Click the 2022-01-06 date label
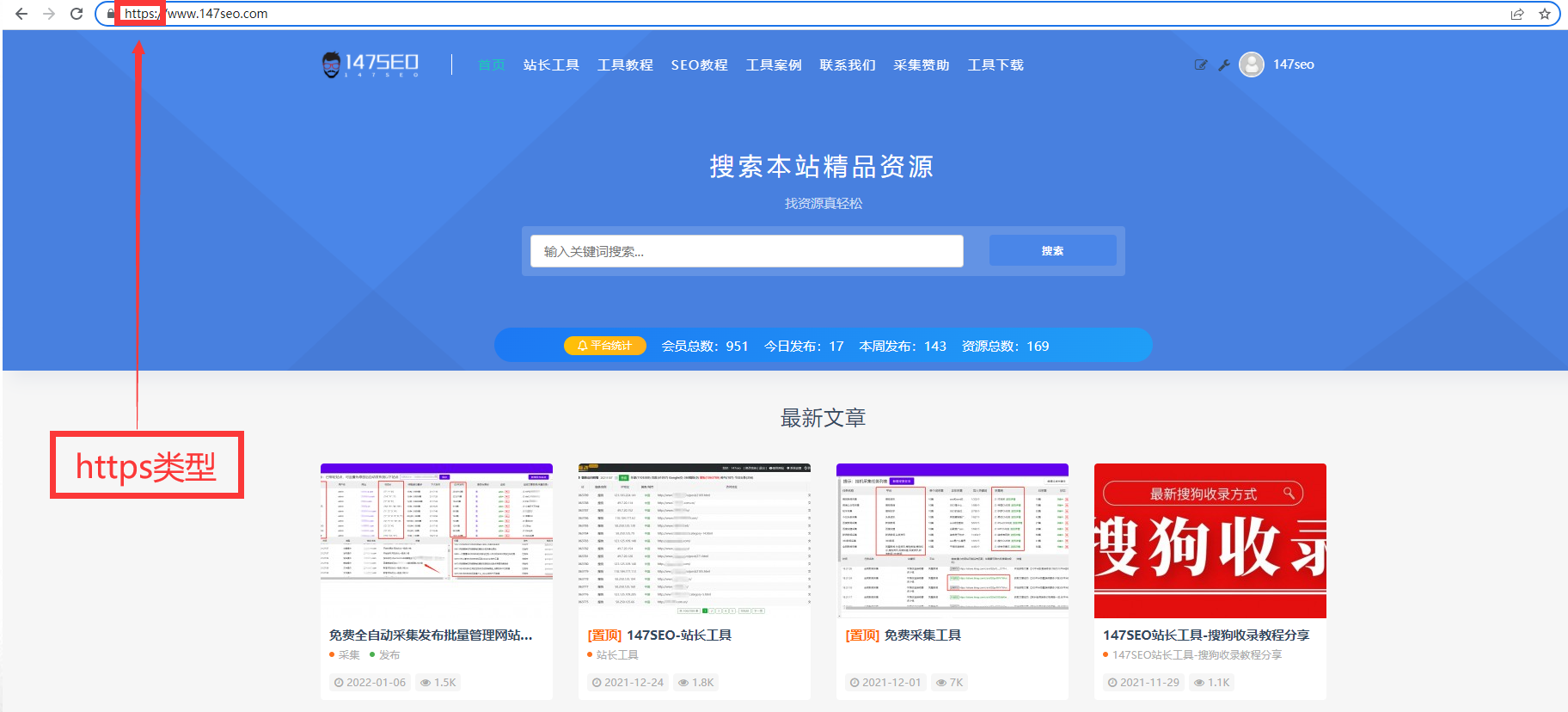 click(x=370, y=683)
